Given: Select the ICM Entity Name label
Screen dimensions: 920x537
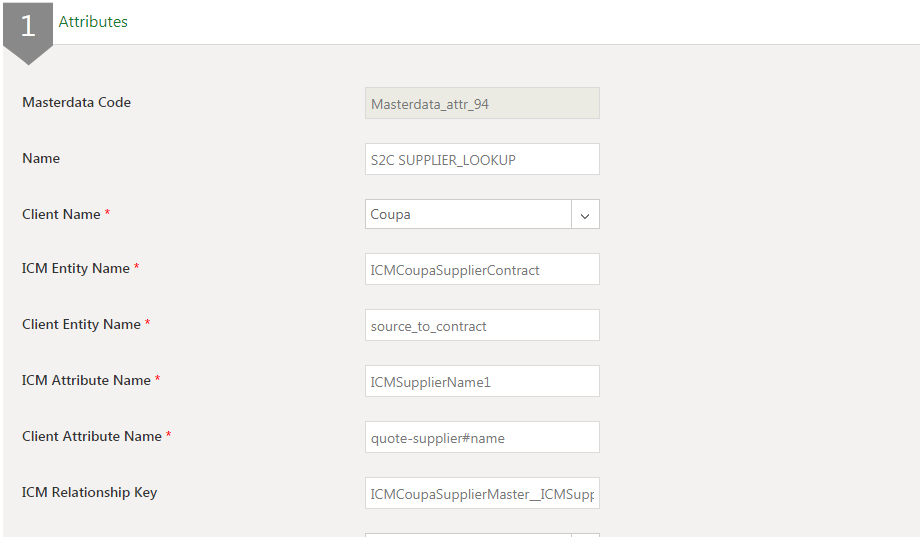Looking at the screenshot, I should [x=76, y=268].
